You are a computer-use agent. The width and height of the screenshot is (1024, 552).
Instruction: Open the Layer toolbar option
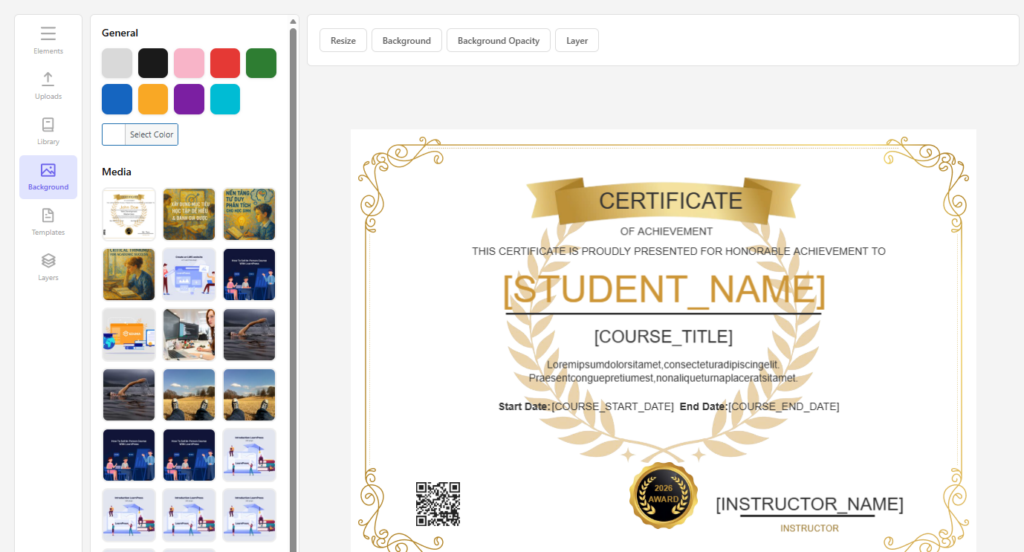point(577,41)
